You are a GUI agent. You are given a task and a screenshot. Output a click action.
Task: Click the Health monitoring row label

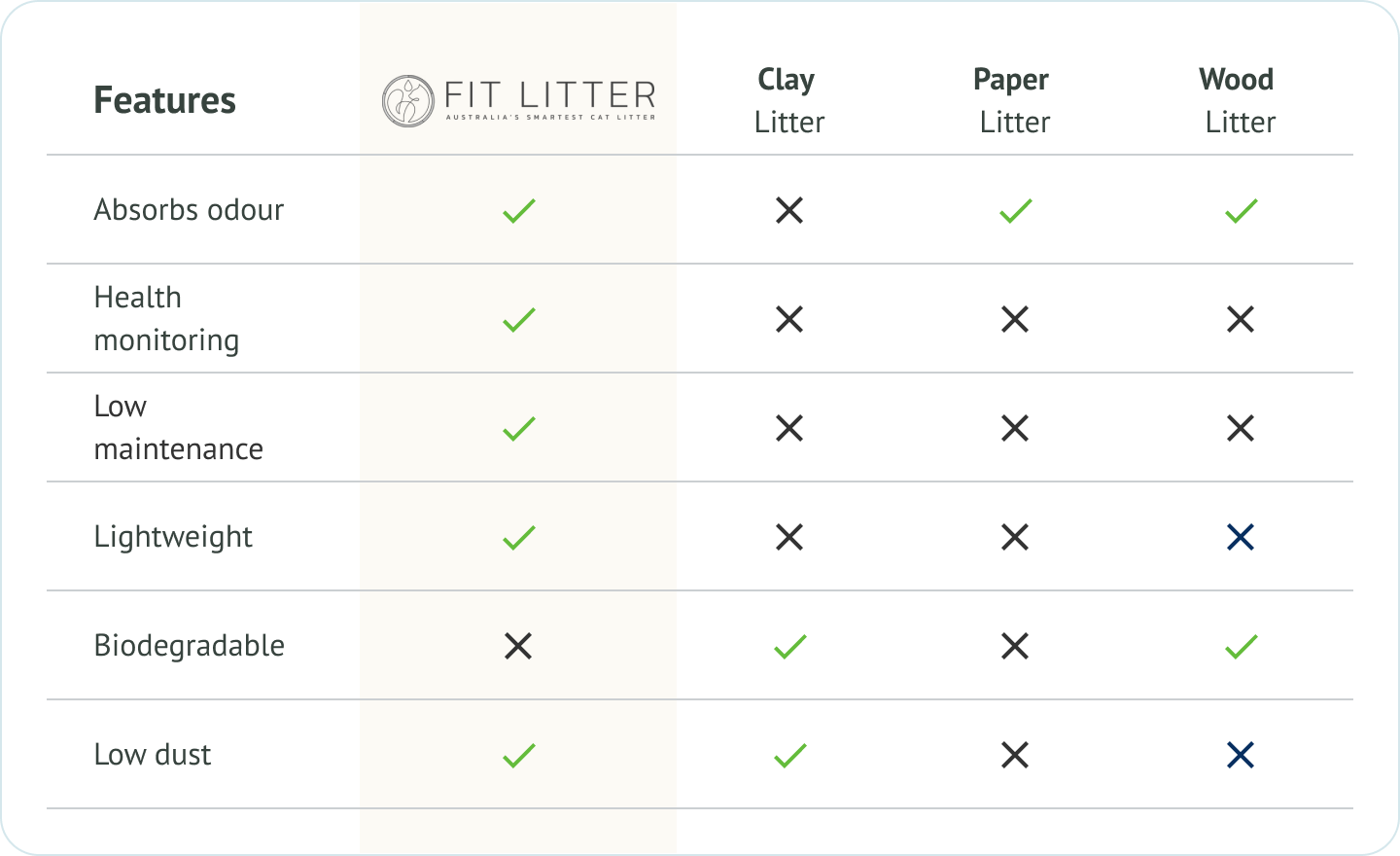click(x=166, y=319)
